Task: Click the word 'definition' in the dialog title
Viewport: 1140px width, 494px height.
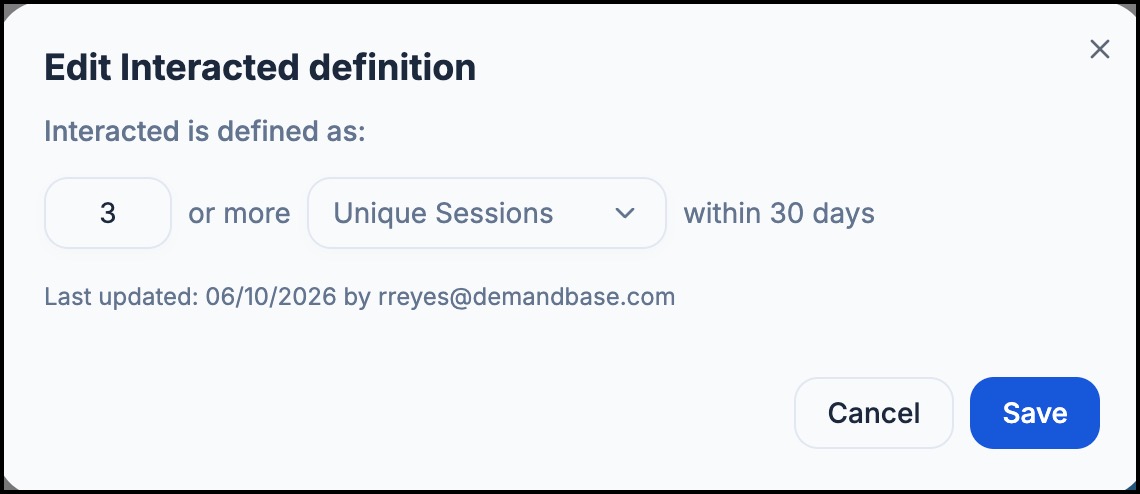Action: coord(393,68)
